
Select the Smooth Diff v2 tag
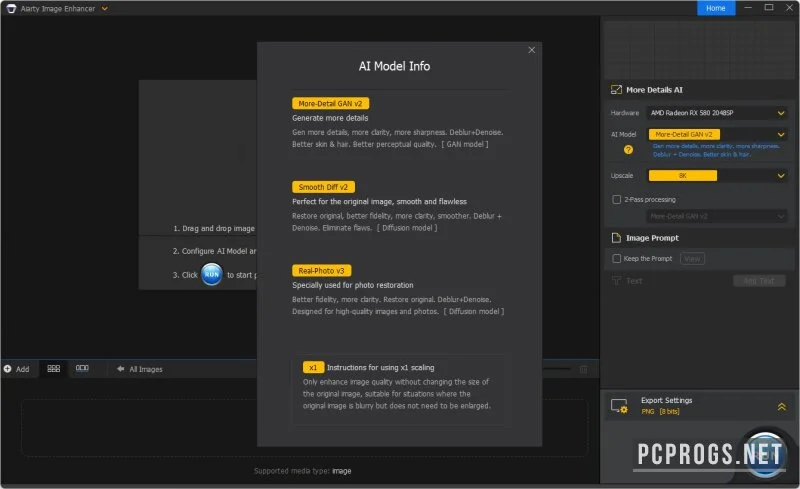click(x=323, y=187)
